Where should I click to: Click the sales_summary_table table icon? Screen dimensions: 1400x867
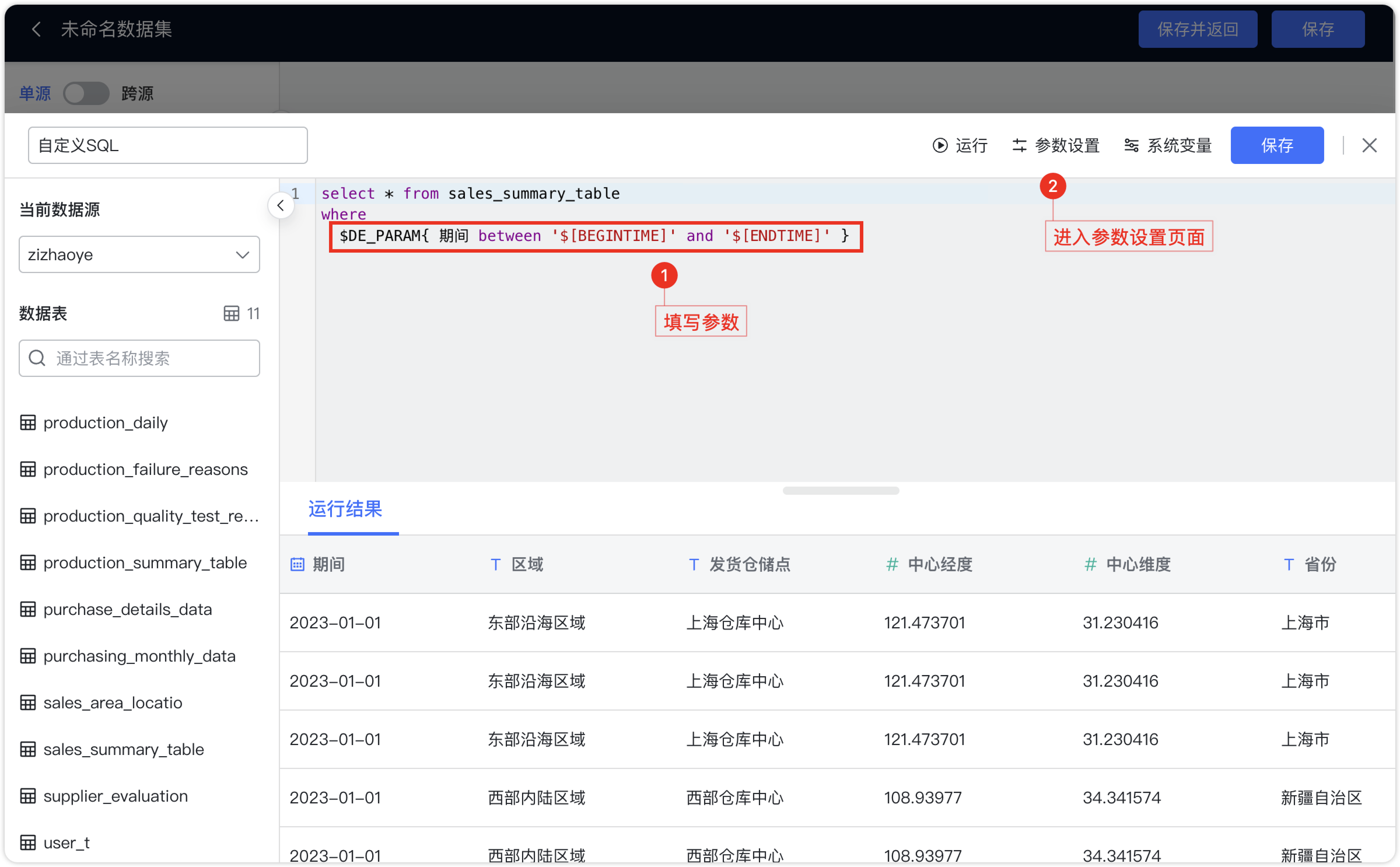coord(28,749)
